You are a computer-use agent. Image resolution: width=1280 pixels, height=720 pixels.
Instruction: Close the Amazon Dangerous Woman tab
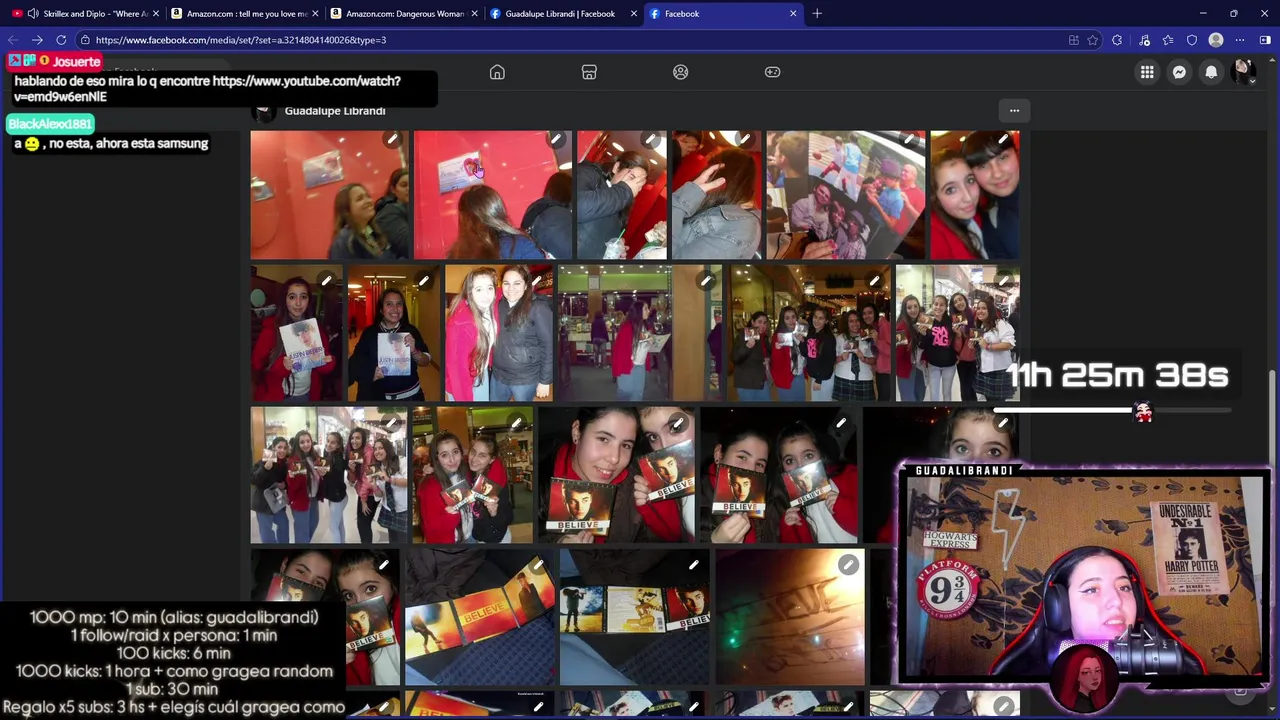coord(474,14)
